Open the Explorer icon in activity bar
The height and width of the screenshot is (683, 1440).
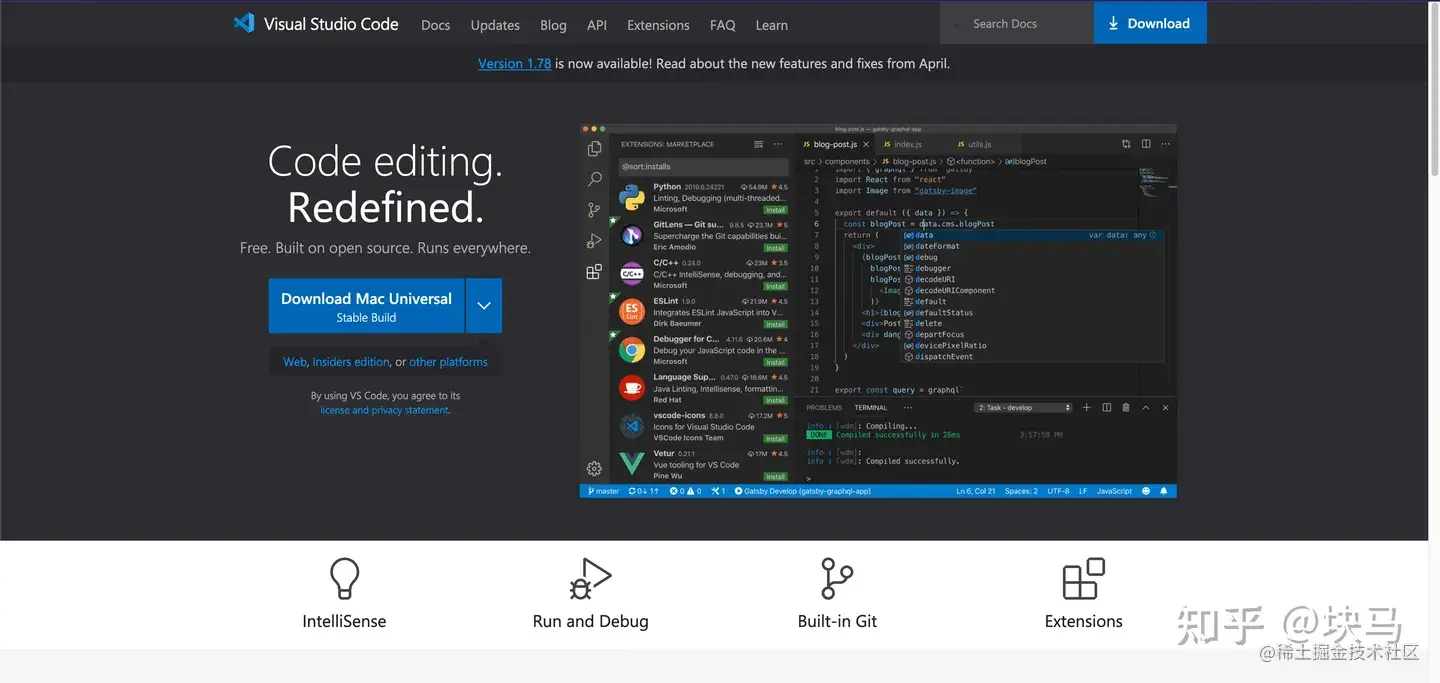pyautogui.click(x=594, y=149)
